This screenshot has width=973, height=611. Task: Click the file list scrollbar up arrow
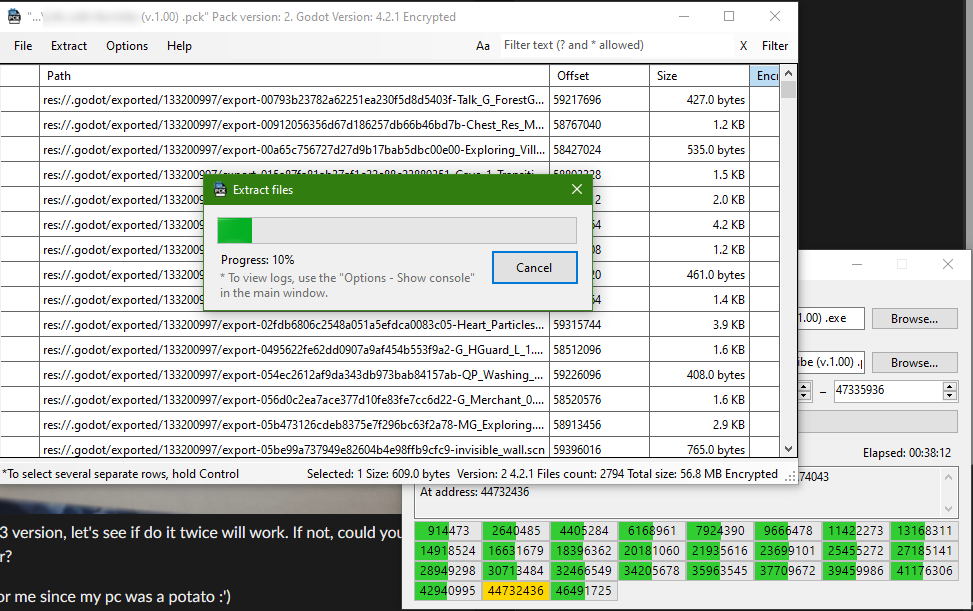click(789, 73)
